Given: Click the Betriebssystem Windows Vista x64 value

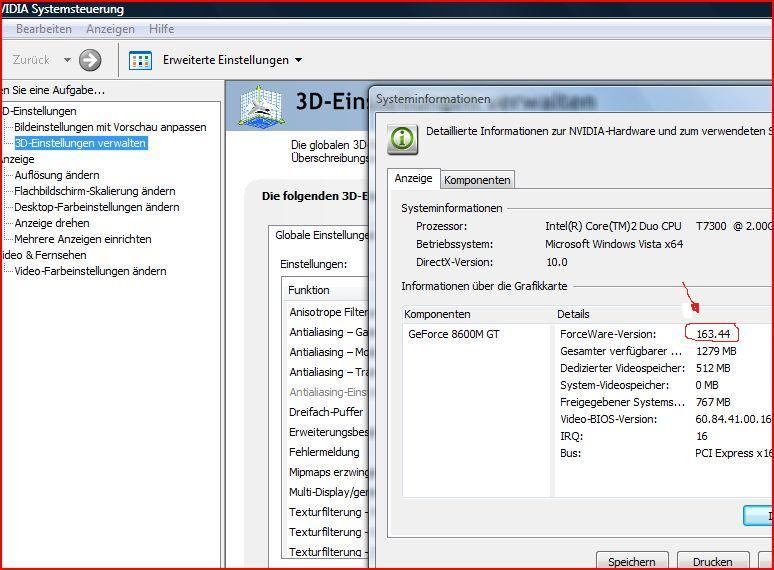Looking at the screenshot, I should pos(614,244).
